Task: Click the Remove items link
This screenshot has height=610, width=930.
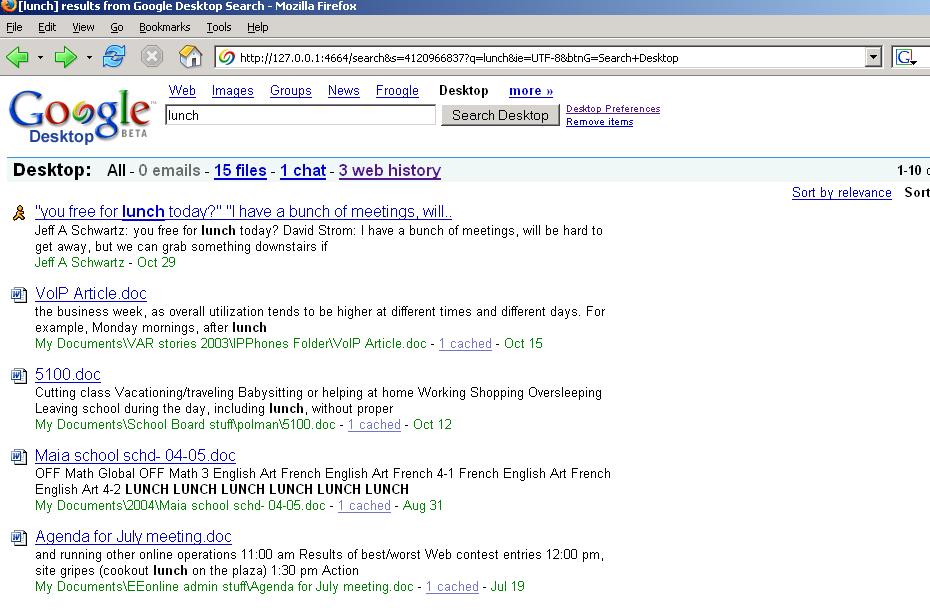Action: pos(600,122)
